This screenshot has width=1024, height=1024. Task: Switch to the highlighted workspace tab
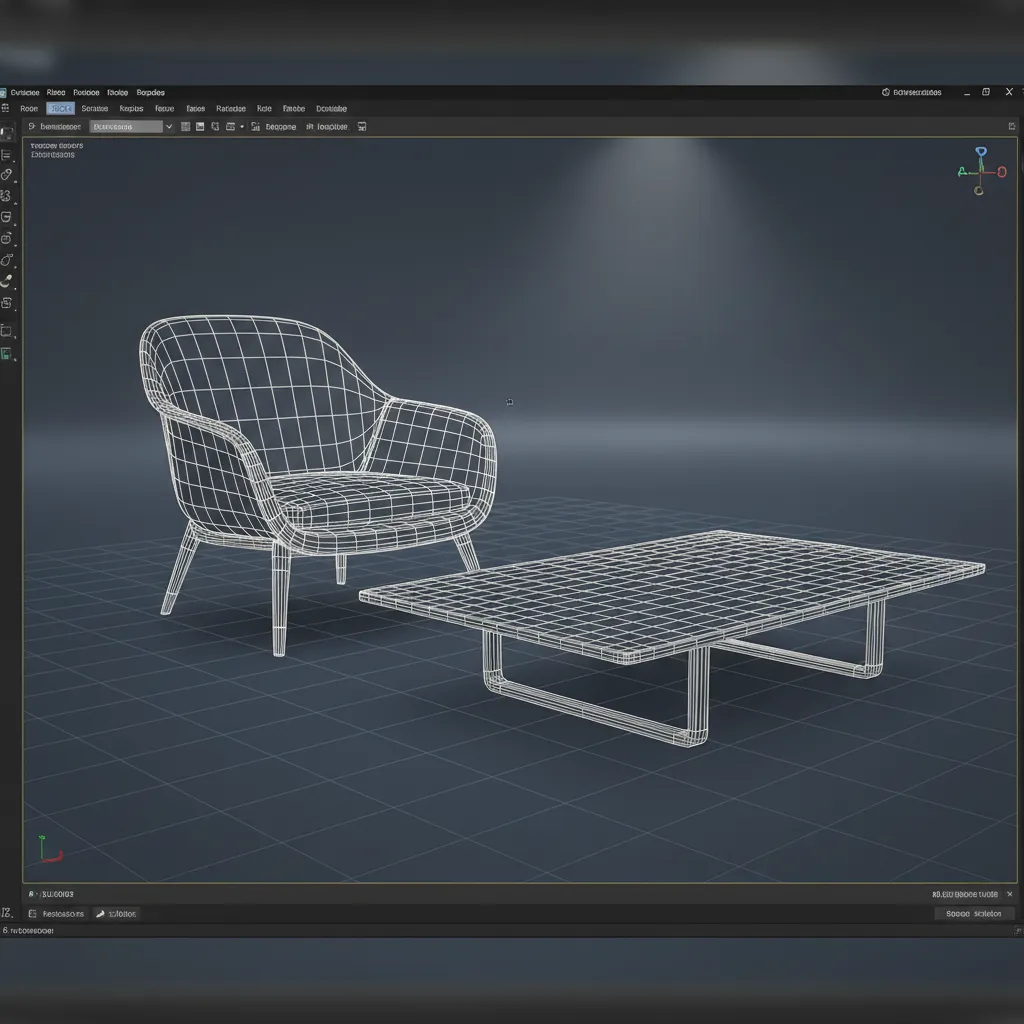coord(60,108)
